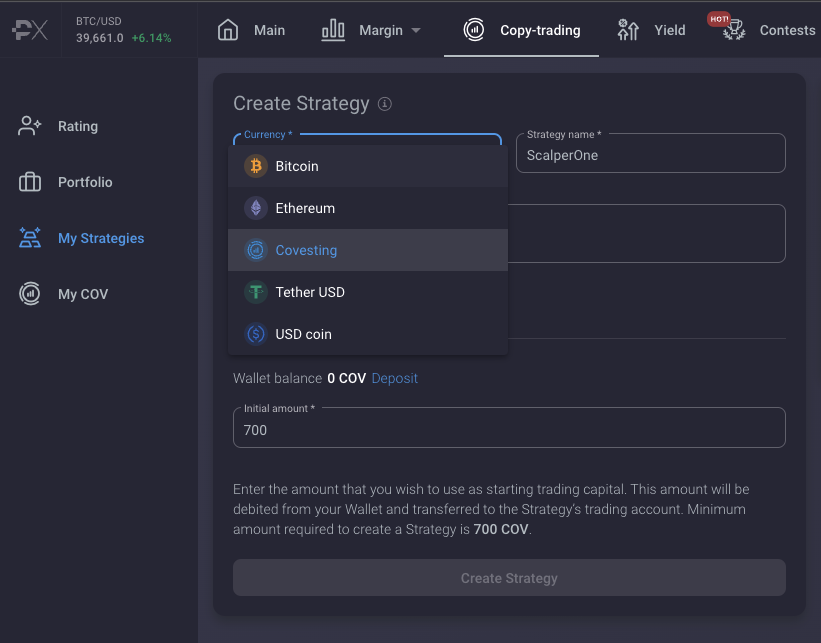
Task: Click the USD coin icon
Action: 256,334
